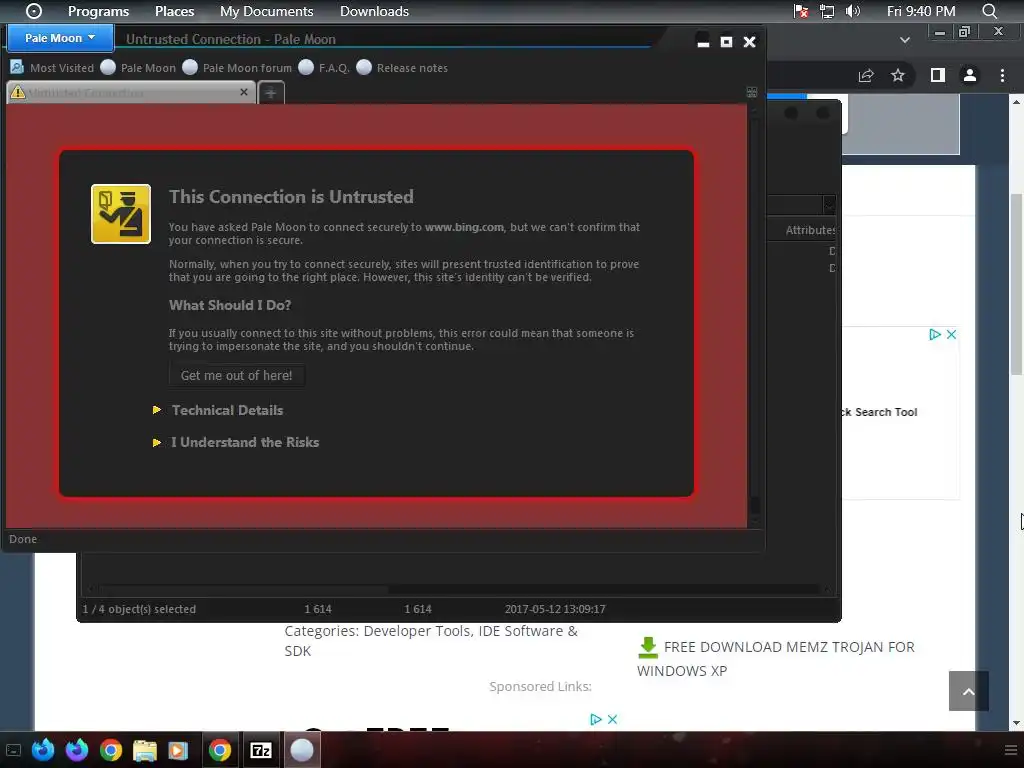Click Chrome scrollbar down arrow
Screen dimensions: 1024x768
point(1017,723)
